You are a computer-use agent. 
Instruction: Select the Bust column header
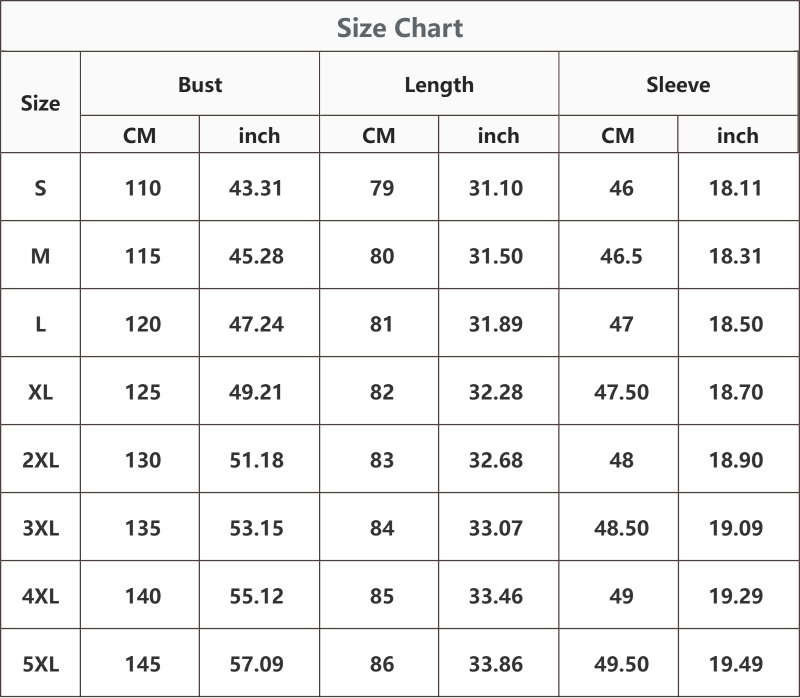(x=200, y=84)
